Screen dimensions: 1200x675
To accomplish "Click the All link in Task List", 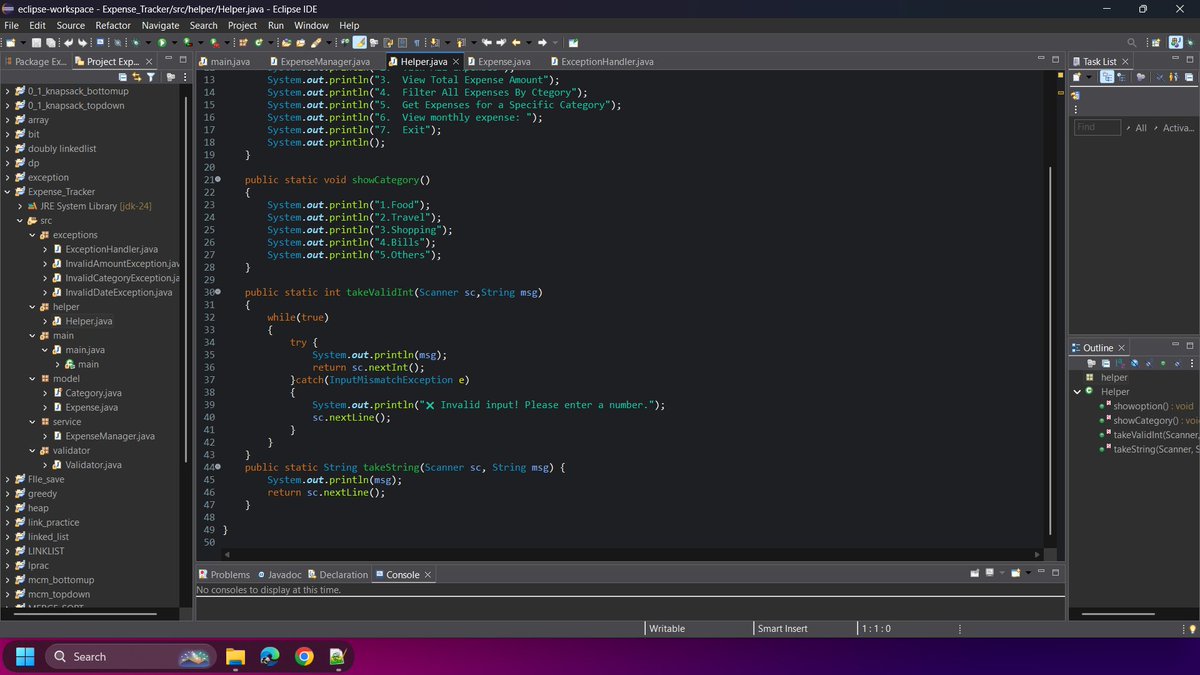I will point(1141,128).
